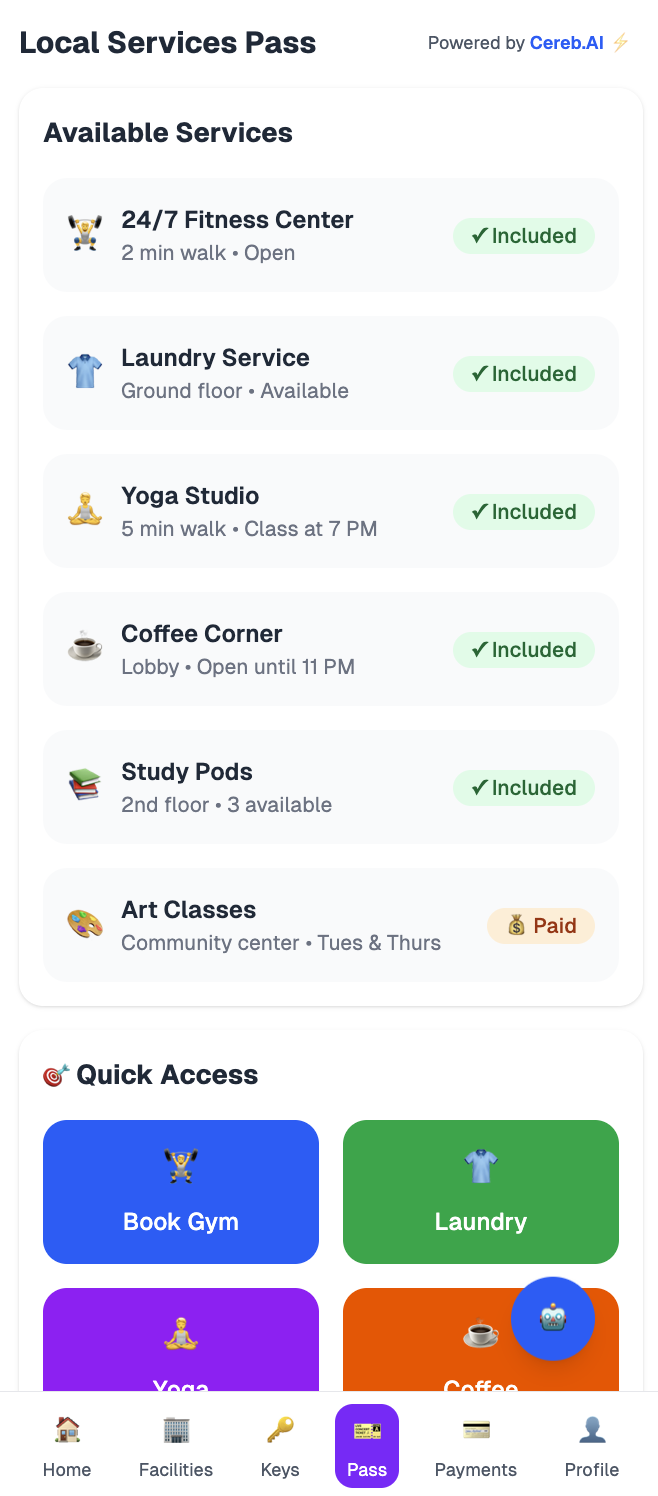Viewport: 658px width, 1496px height.
Task: Open the Cereb.AI link in header
Action: coord(566,43)
